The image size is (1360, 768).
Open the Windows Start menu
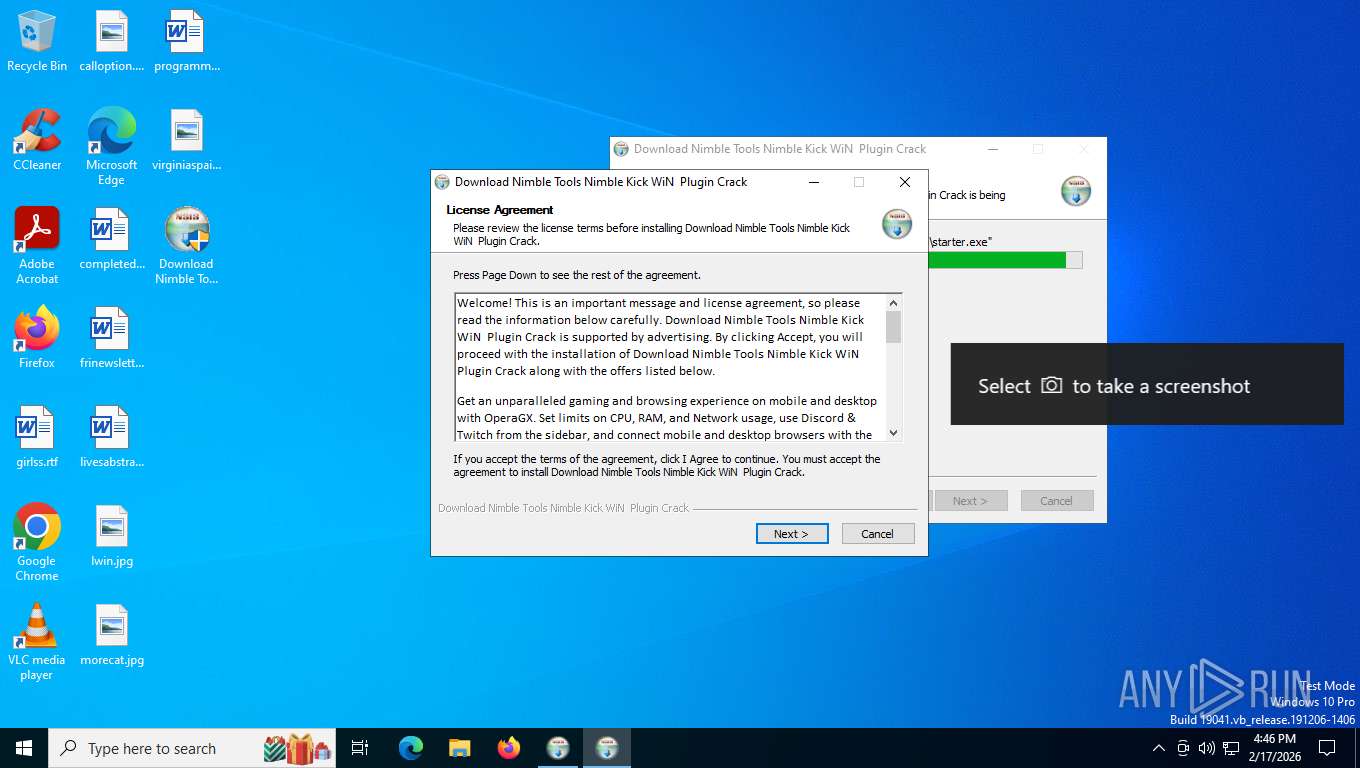pos(24,748)
